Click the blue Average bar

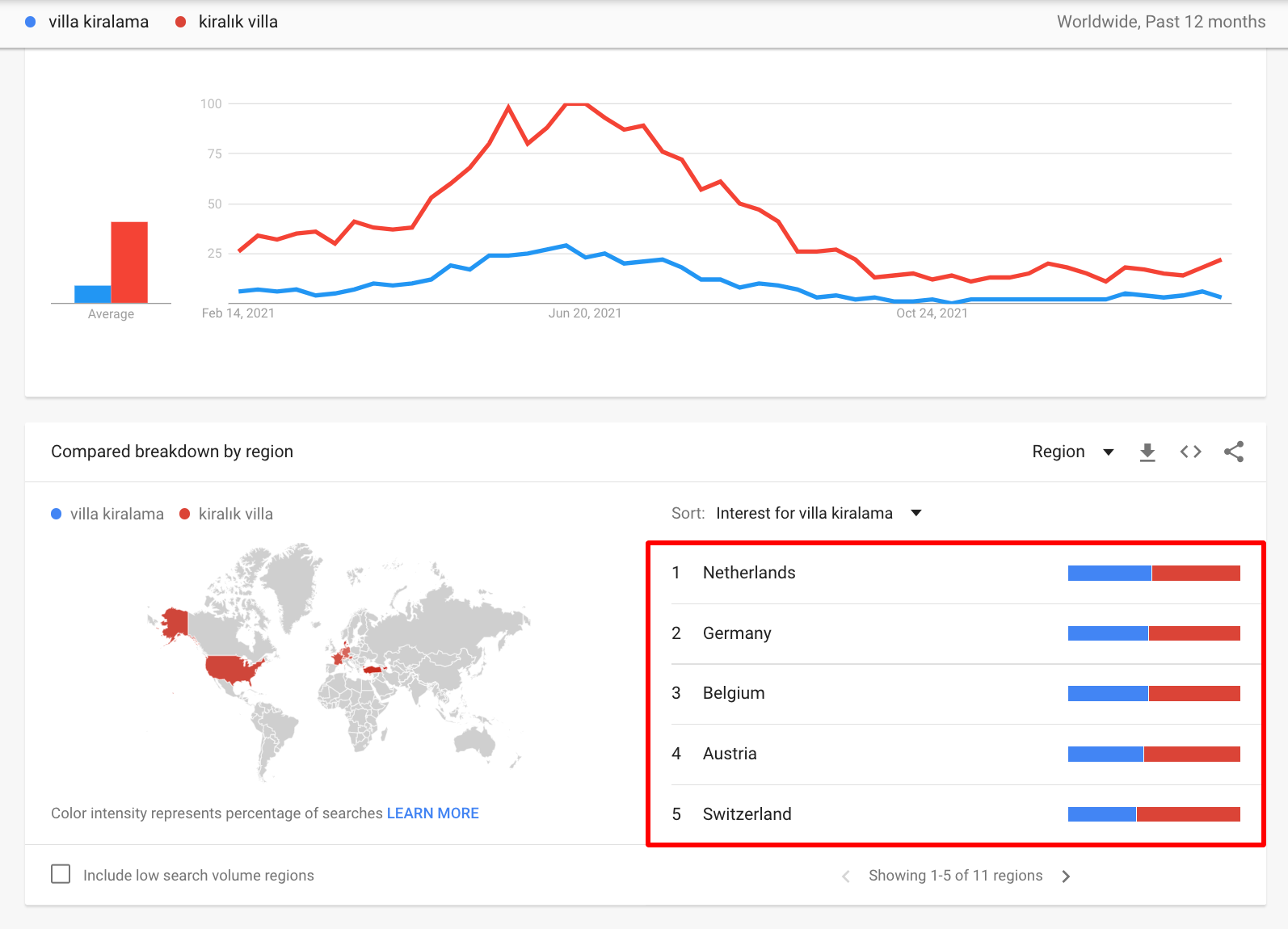tap(92, 294)
